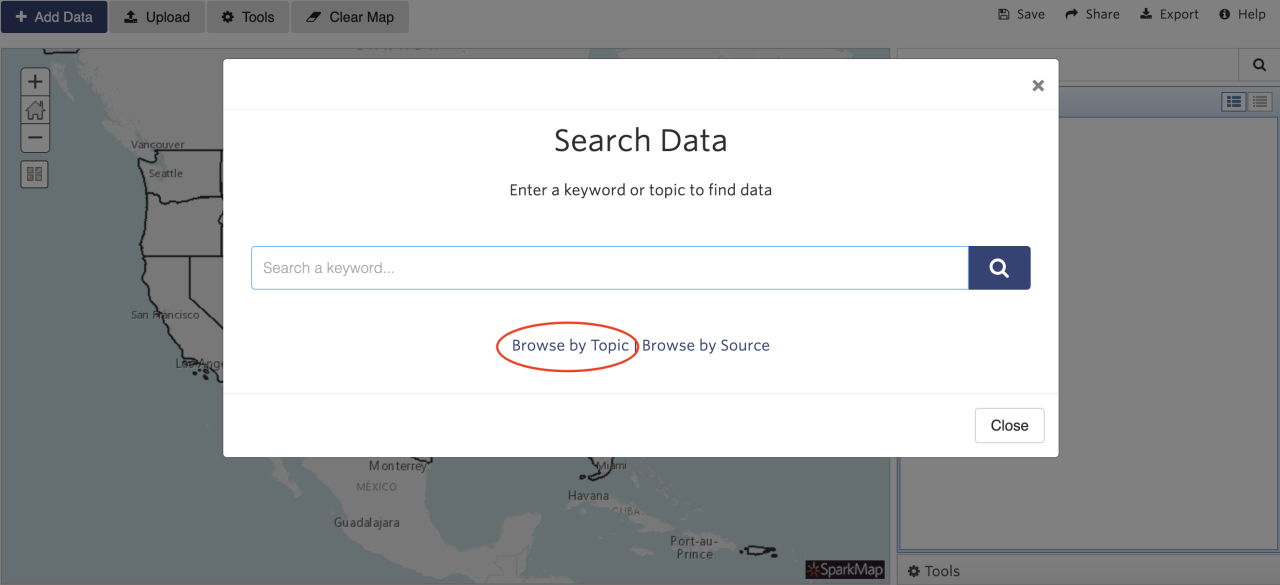1280x585 pixels.
Task: Open the search panel via the magnifier icon
Action: pyautogui.click(x=1258, y=64)
